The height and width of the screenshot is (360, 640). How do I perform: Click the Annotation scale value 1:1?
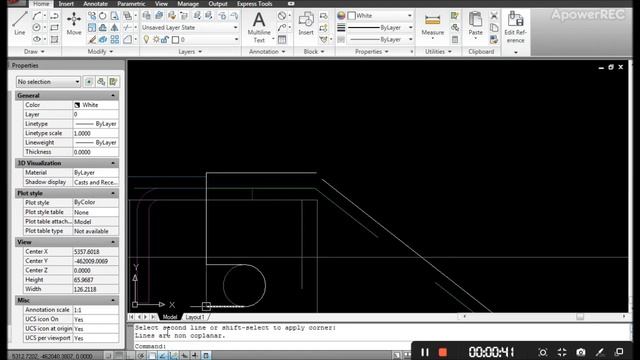coord(96,310)
